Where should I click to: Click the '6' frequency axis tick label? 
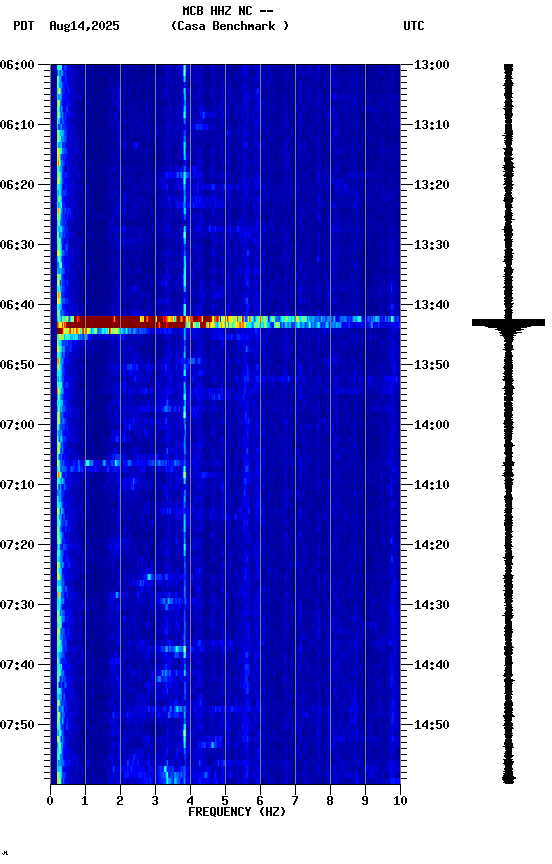click(x=260, y=801)
